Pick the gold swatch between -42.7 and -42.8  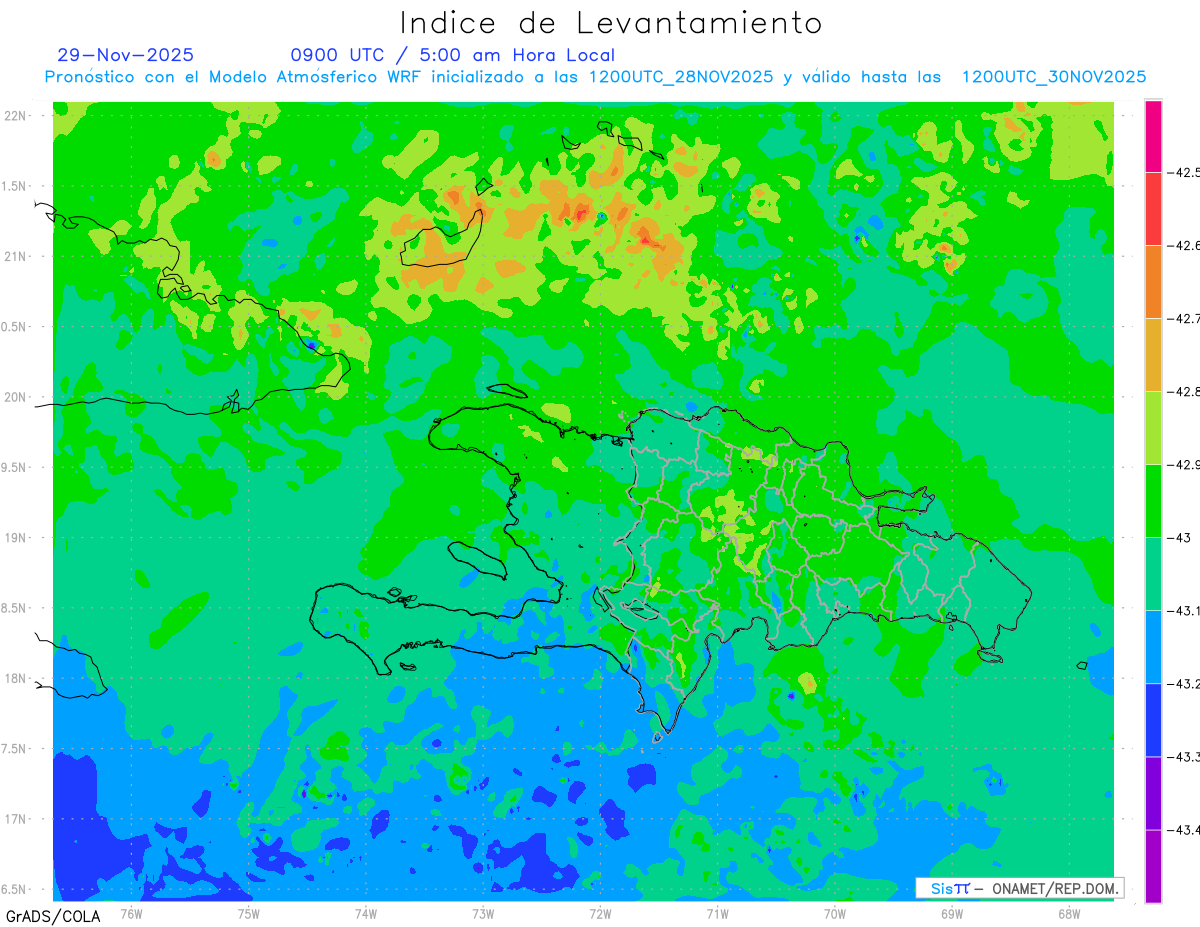click(1153, 355)
